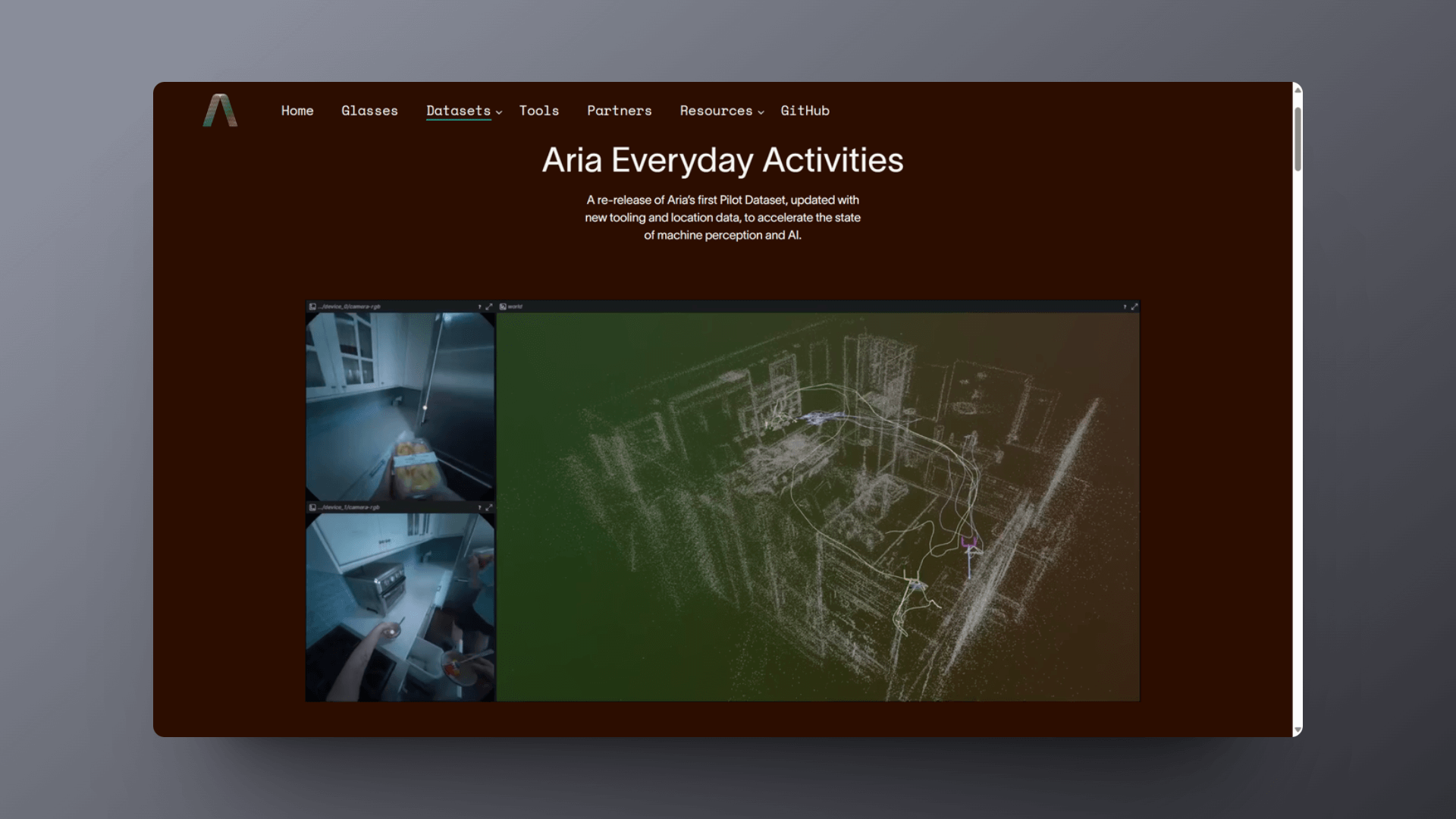The height and width of the screenshot is (819, 1456).
Task: Open the Tools menu item
Action: pyautogui.click(x=539, y=111)
